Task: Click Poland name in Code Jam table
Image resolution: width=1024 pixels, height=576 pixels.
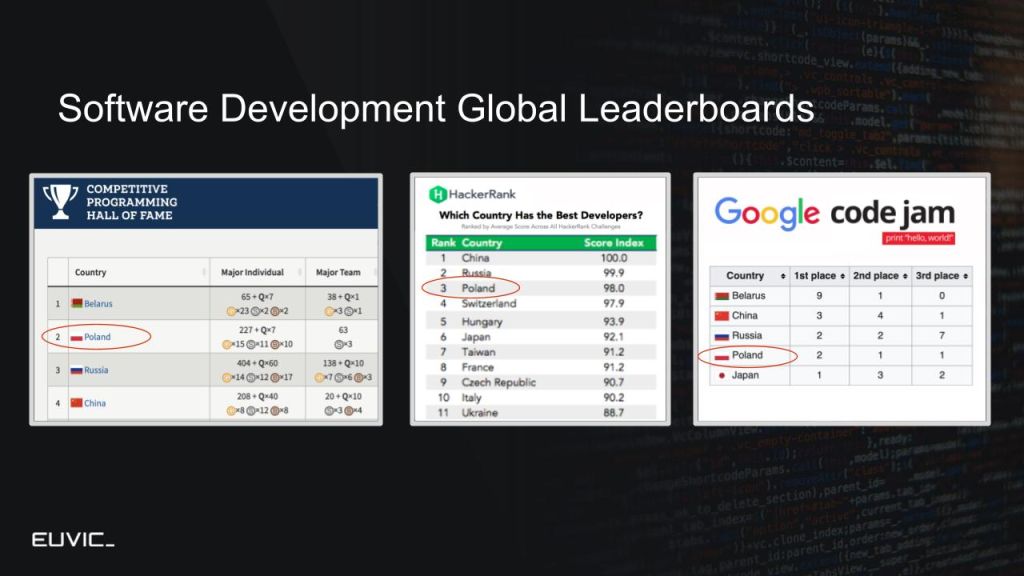Action: 747,355
